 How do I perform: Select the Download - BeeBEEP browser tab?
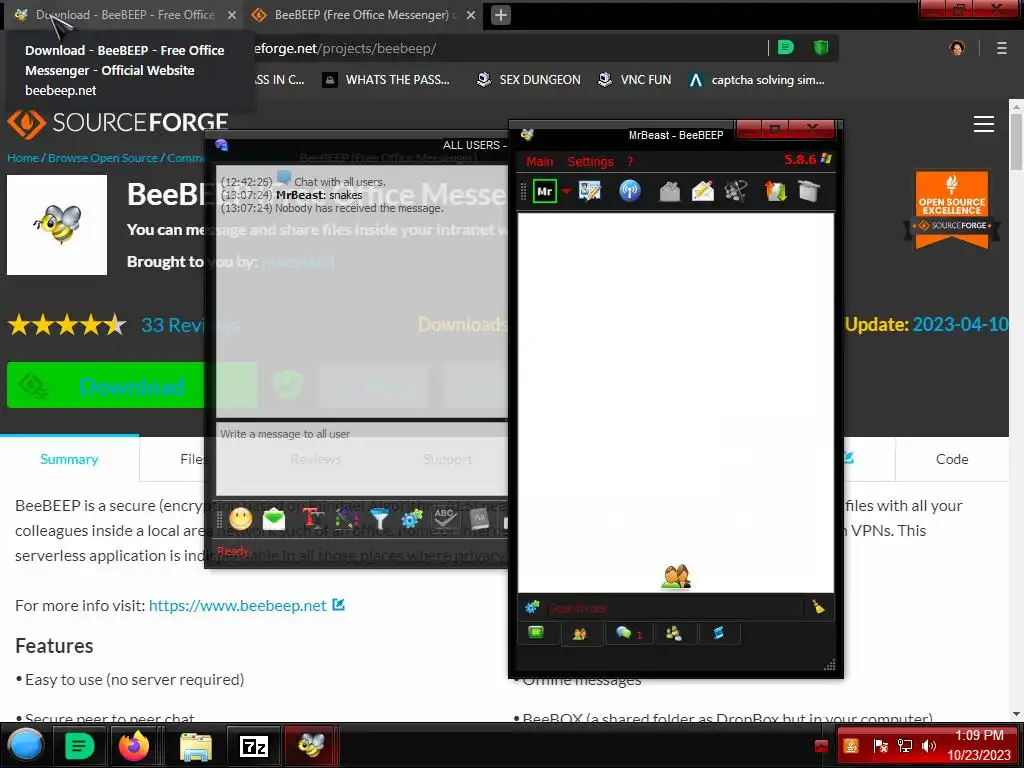click(x=124, y=14)
